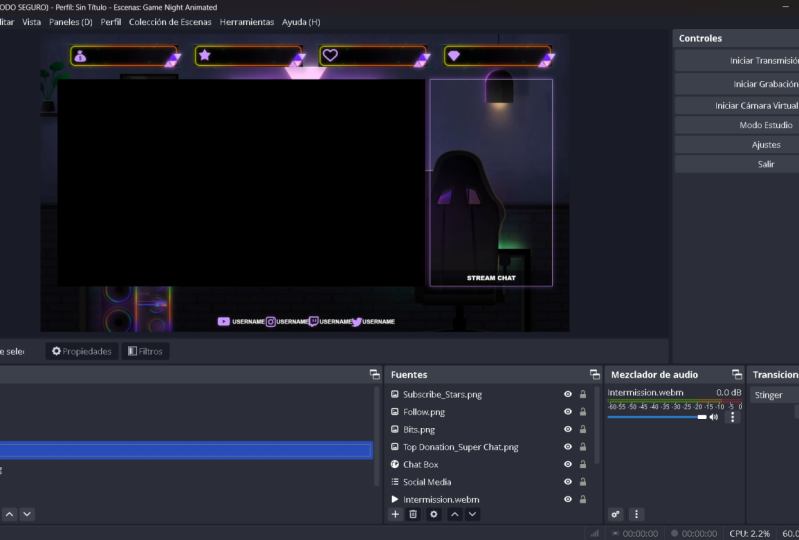Mute Intermission.webm speaker icon

click(x=714, y=417)
